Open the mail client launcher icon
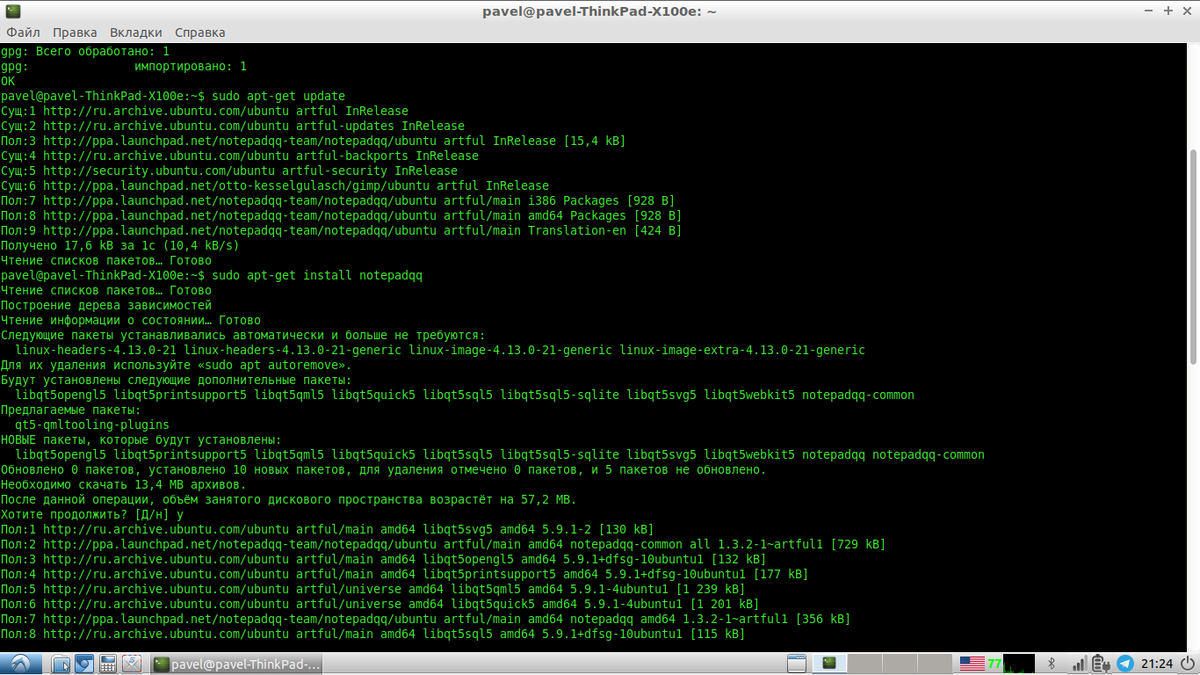 pos(131,663)
